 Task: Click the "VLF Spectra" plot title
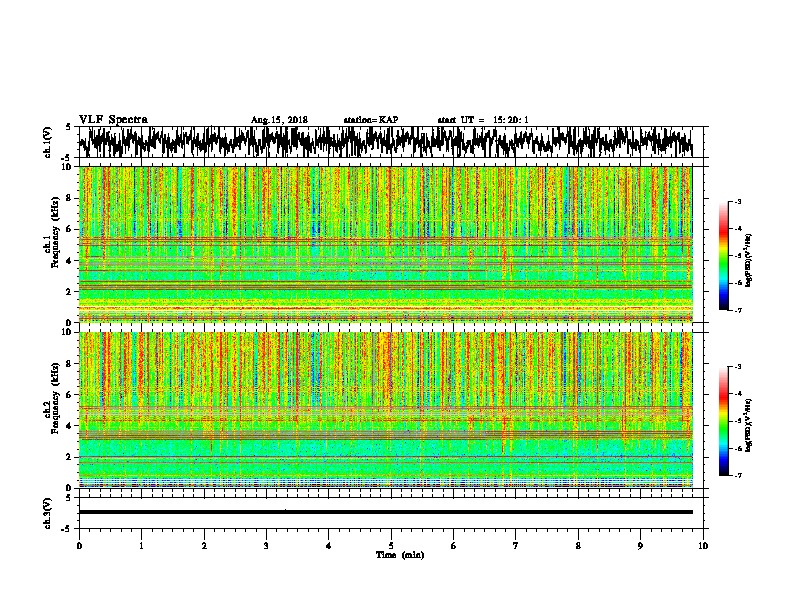point(113,120)
